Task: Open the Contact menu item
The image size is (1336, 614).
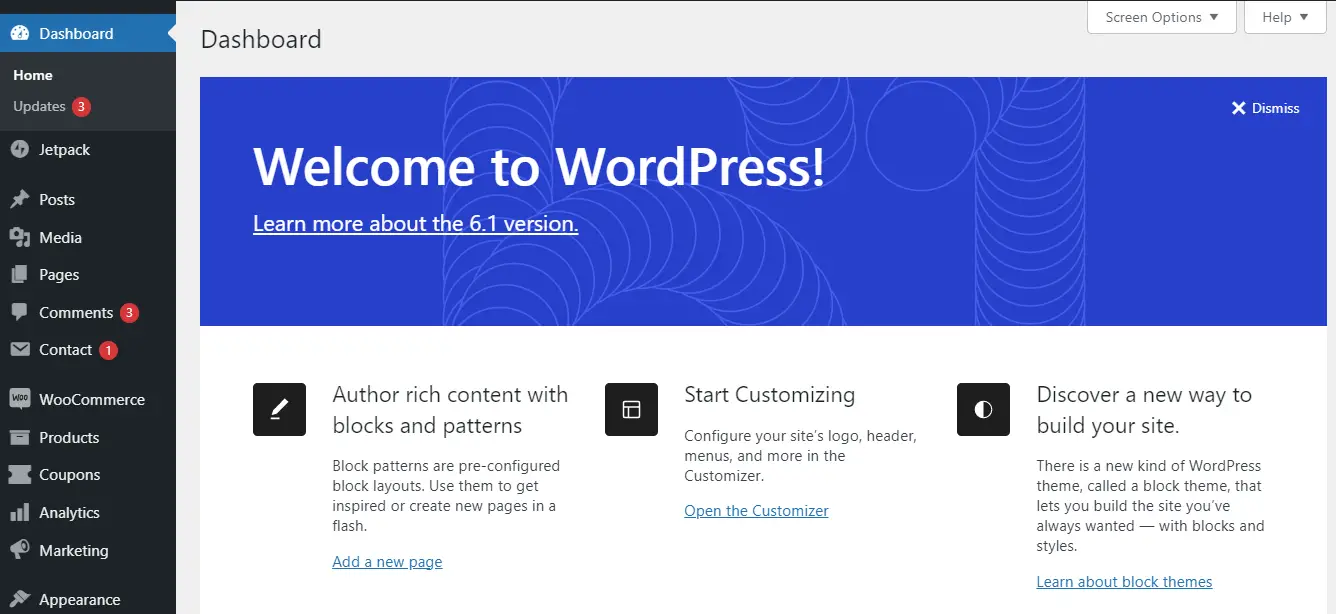Action: coord(88,350)
